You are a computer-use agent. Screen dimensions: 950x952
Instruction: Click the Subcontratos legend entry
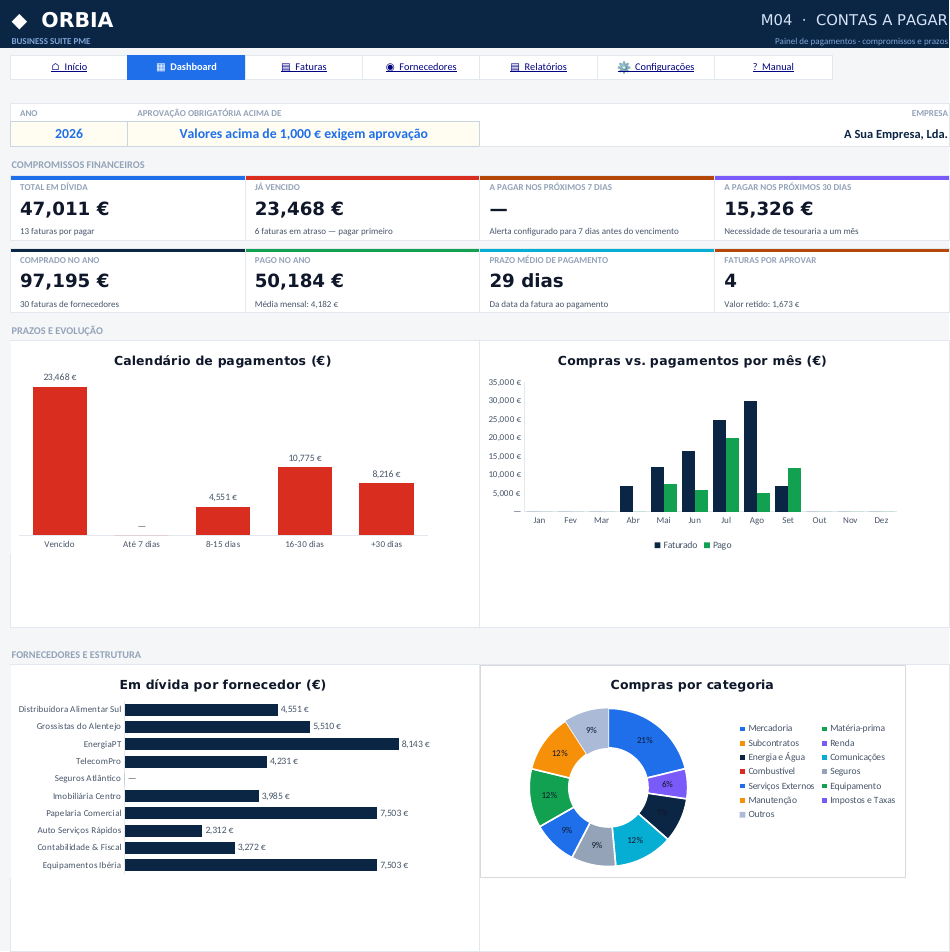(769, 743)
